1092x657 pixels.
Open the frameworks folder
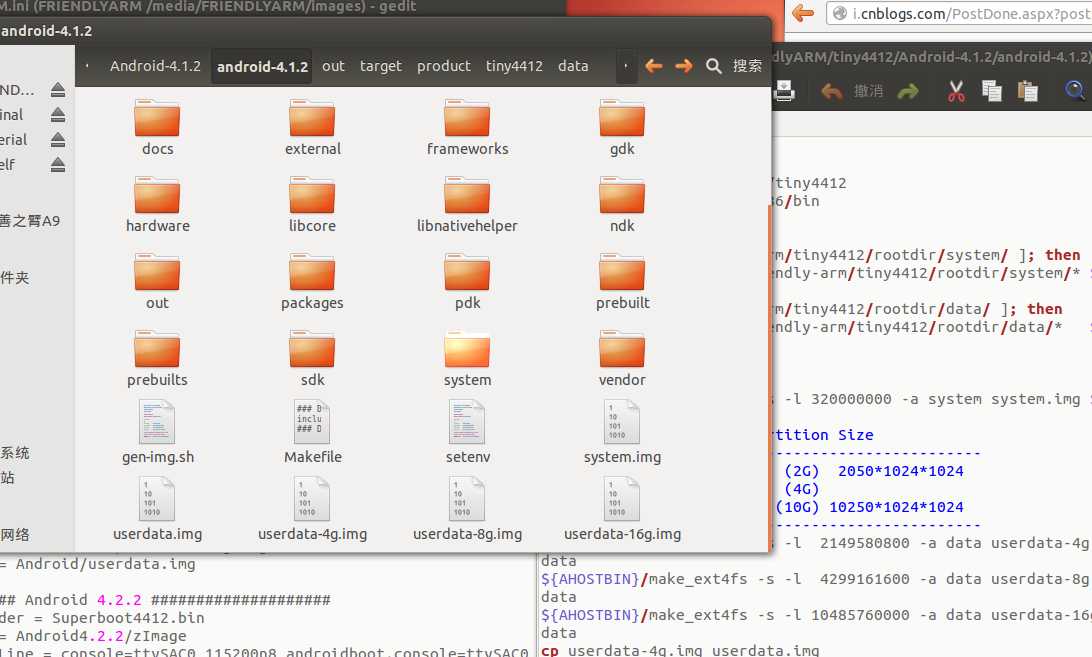[467, 128]
